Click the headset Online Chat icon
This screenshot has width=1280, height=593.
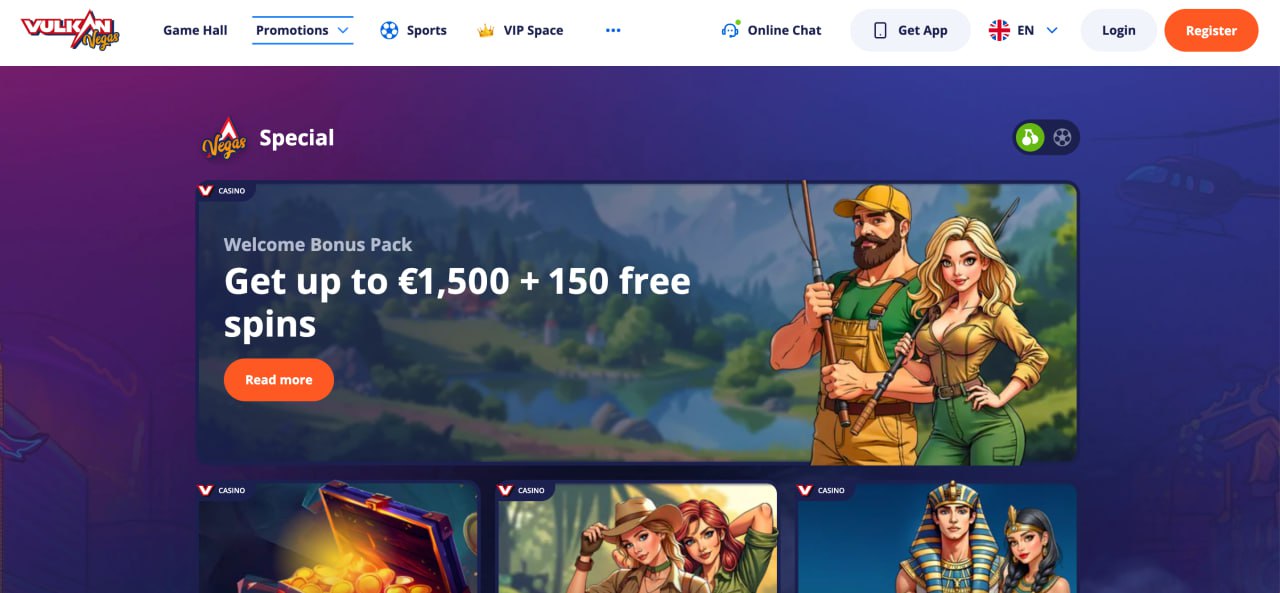pyautogui.click(x=730, y=29)
